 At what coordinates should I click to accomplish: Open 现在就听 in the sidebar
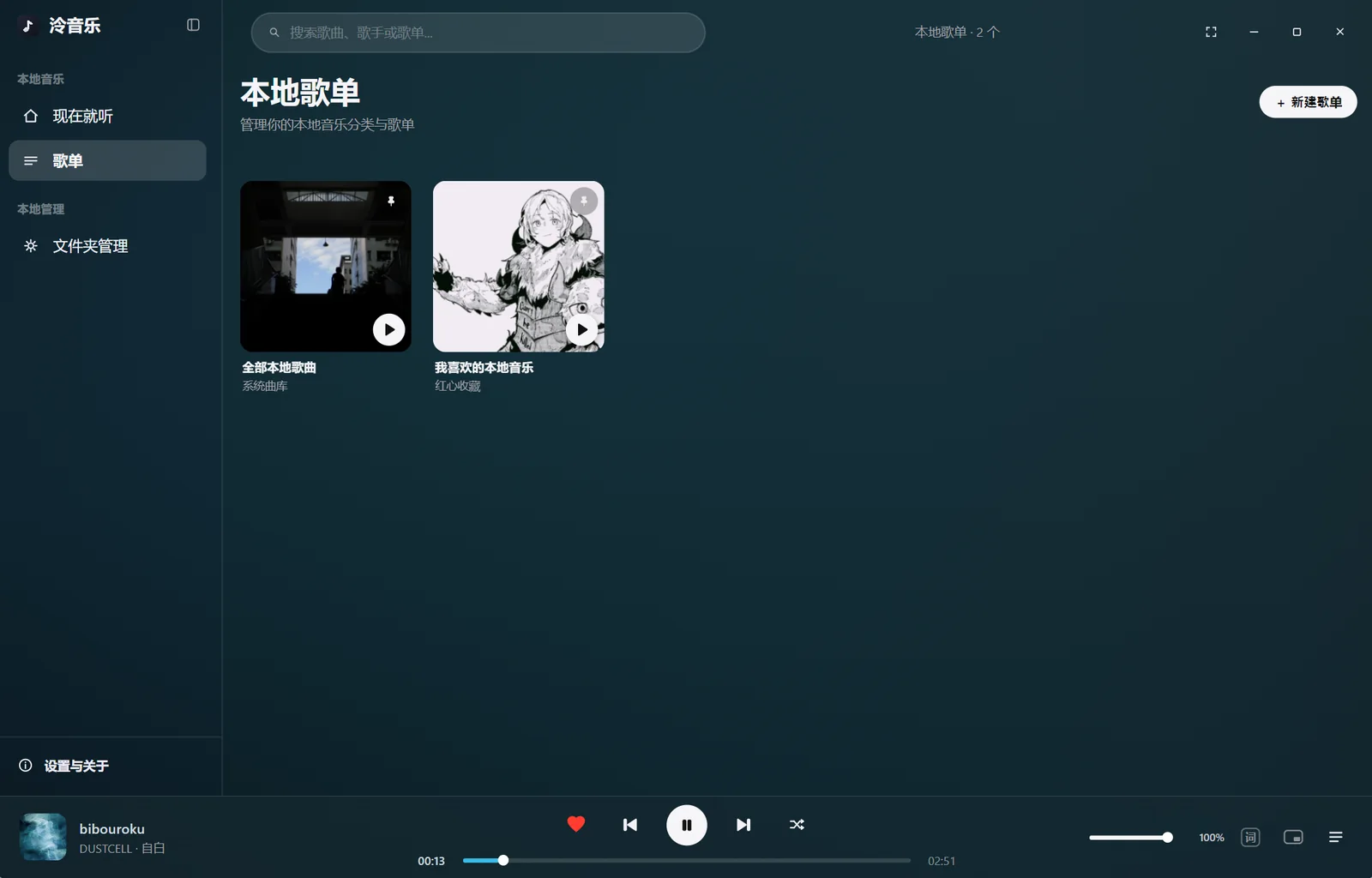(x=107, y=116)
